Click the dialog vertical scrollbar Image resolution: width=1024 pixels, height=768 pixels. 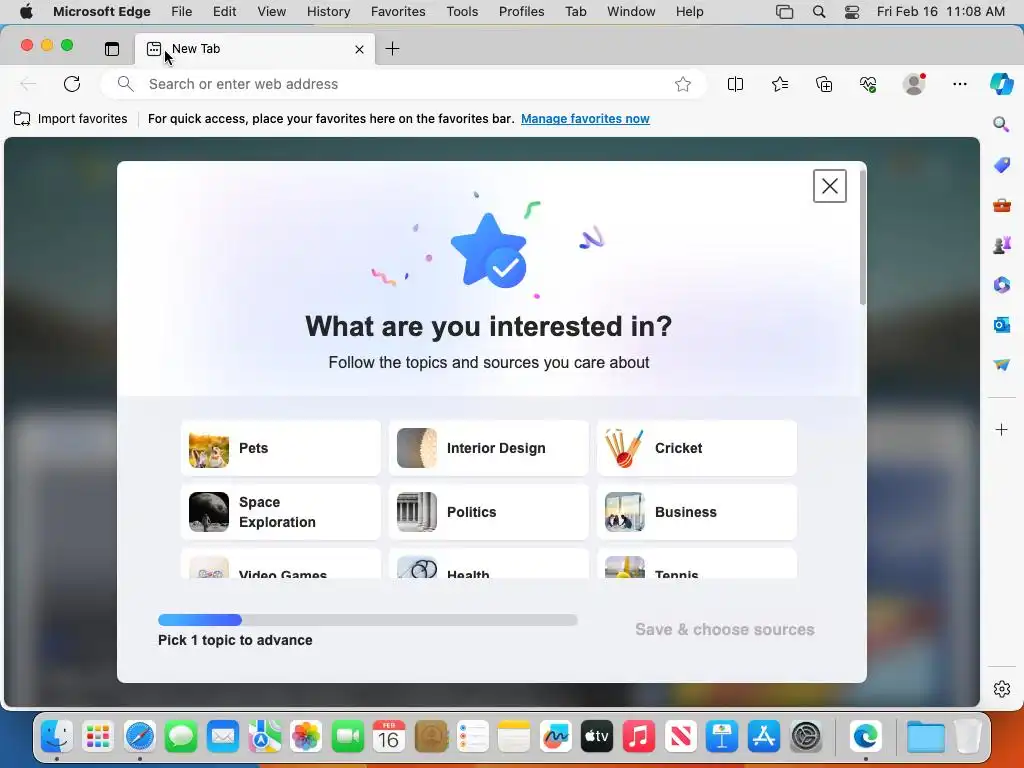[x=863, y=238]
